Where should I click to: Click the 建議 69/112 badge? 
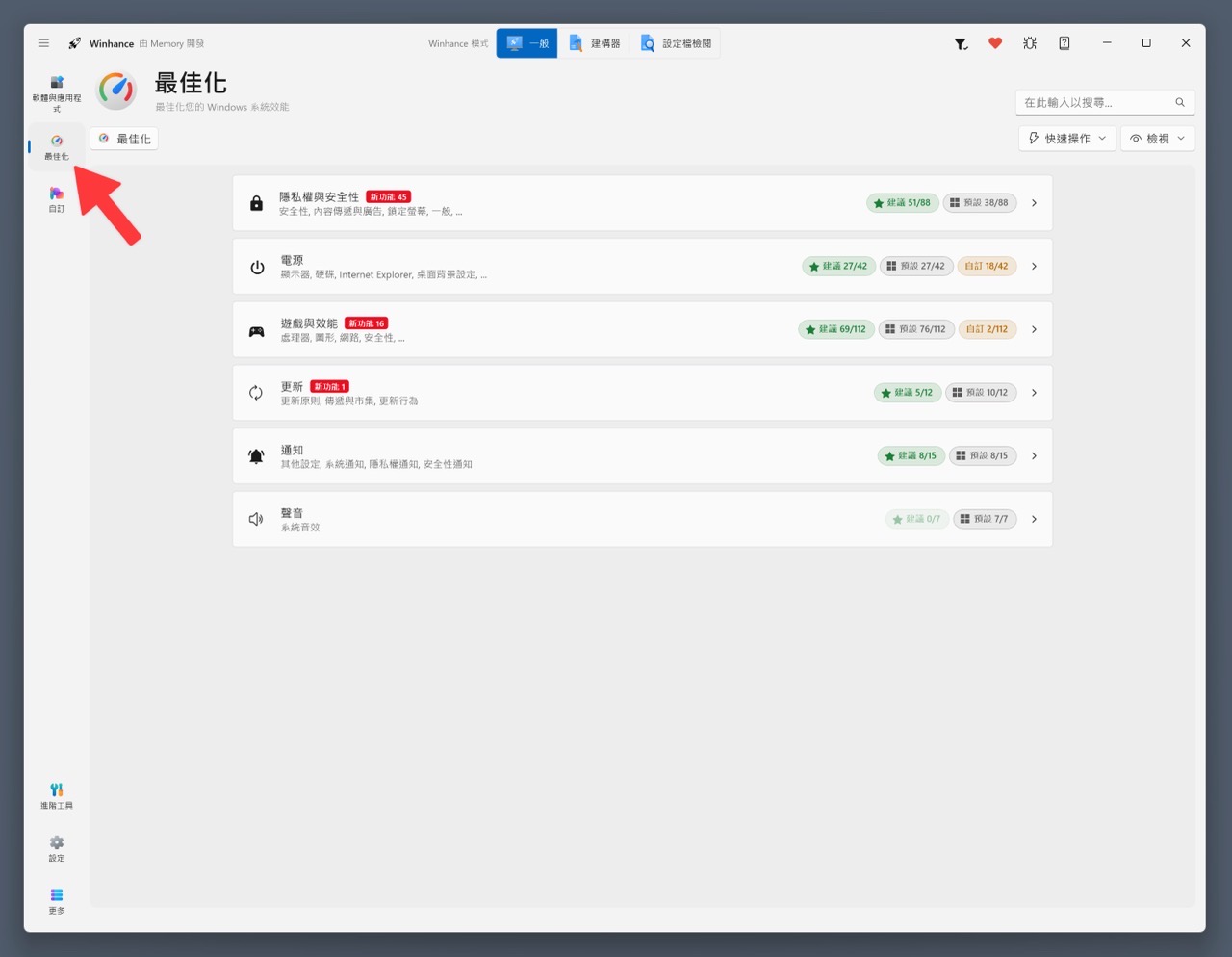(x=836, y=329)
